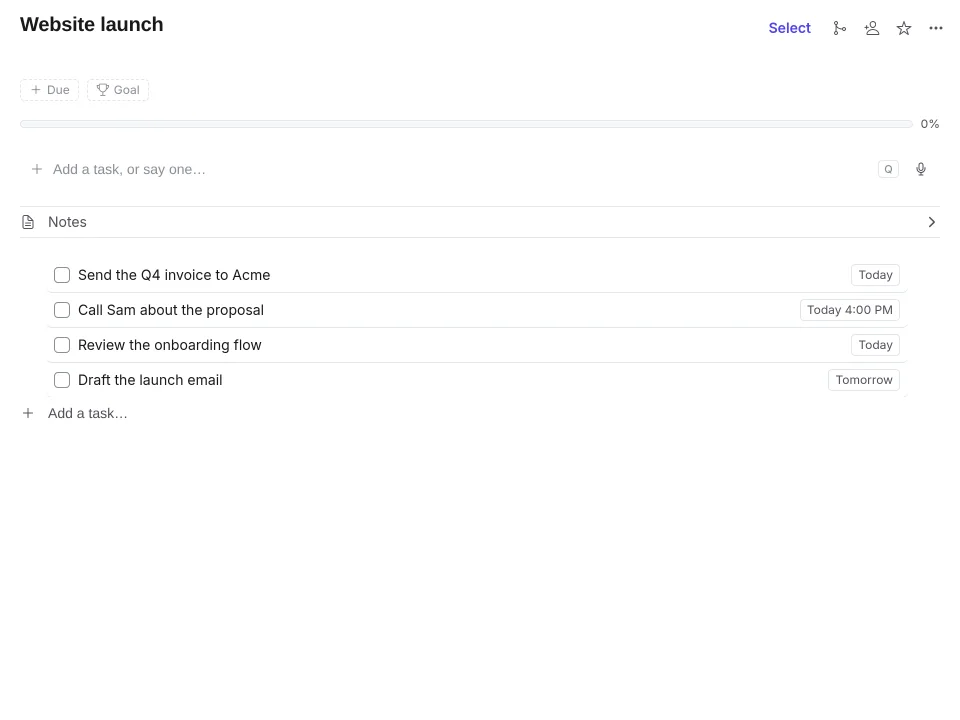Check off Call Sam about the proposal
Image resolution: width=960 pixels, height=720 pixels.
(x=62, y=310)
